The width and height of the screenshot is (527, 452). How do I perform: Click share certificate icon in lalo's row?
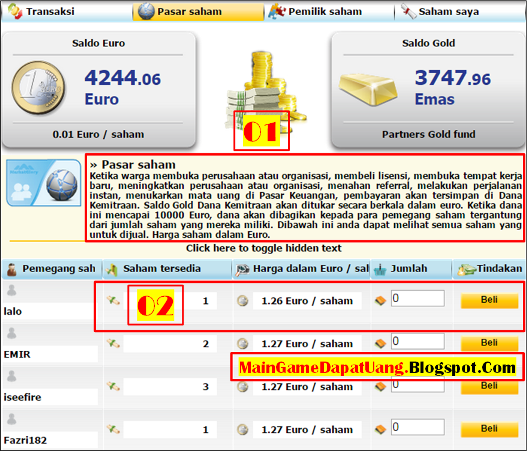(113, 300)
